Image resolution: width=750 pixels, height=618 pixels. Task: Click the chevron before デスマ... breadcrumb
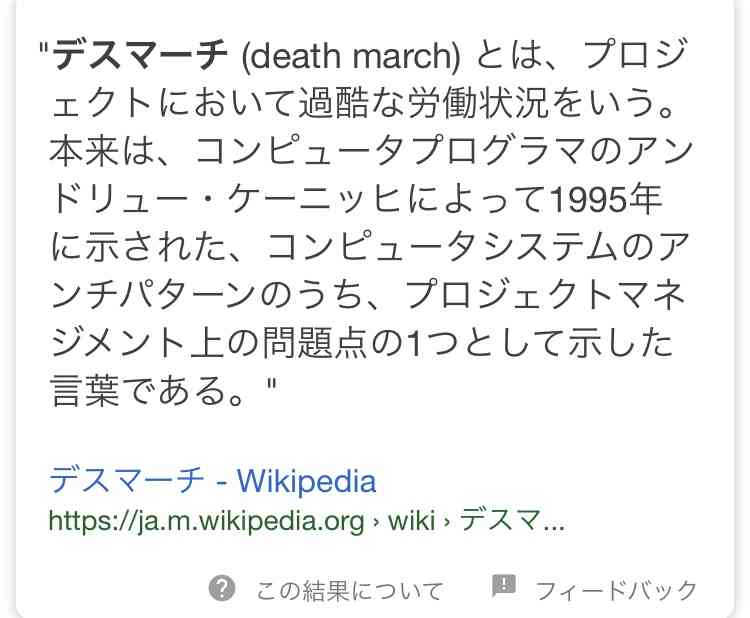[447, 521]
